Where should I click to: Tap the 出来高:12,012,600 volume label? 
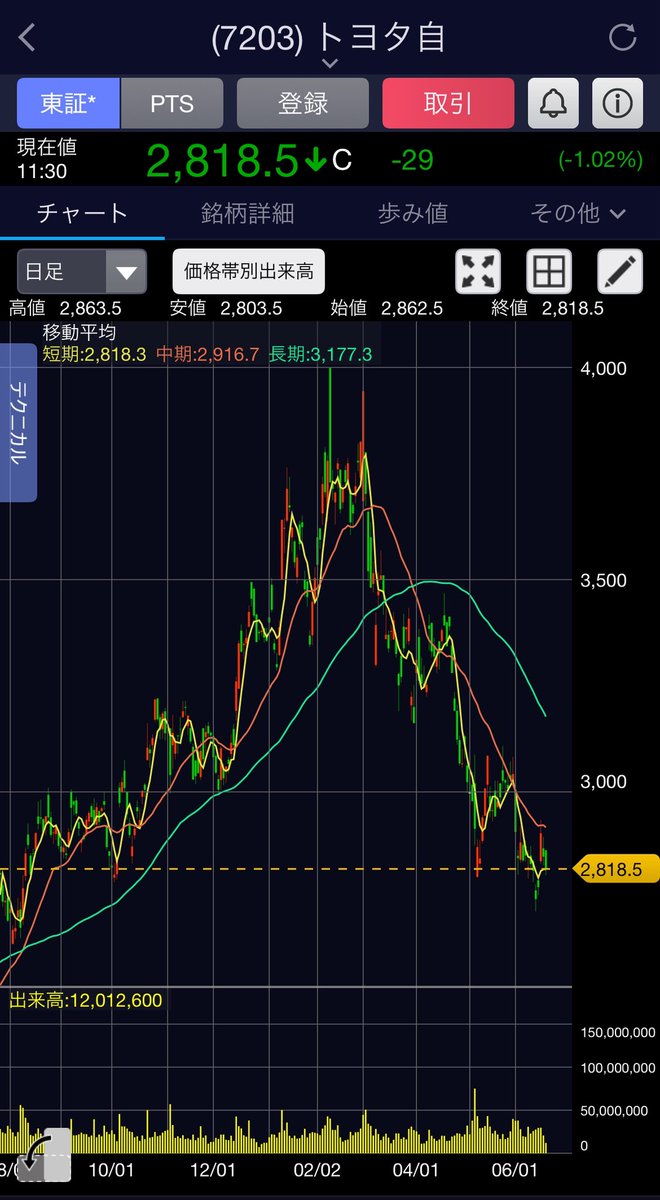[86, 1000]
